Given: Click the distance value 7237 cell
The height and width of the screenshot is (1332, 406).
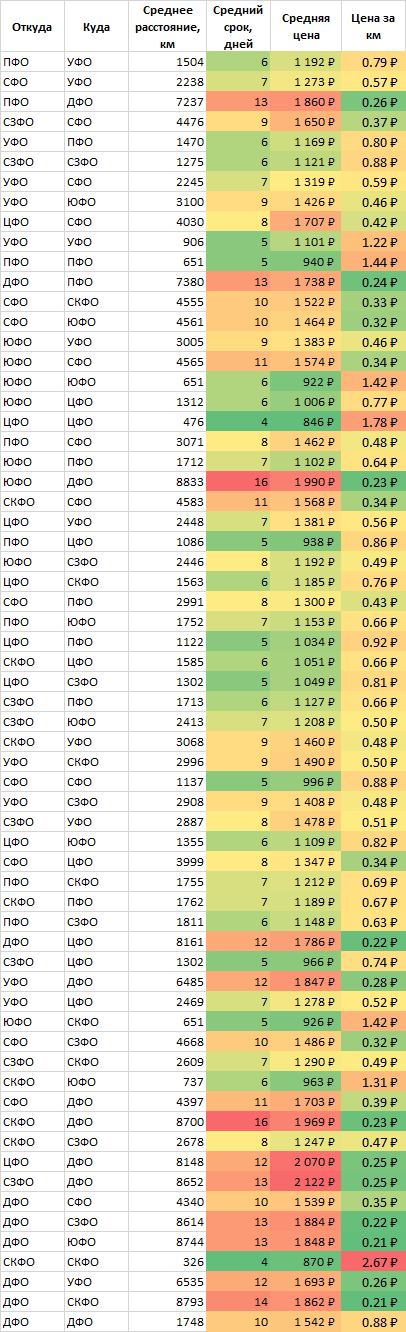Looking at the screenshot, I should pyautogui.click(x=167, y=102).
